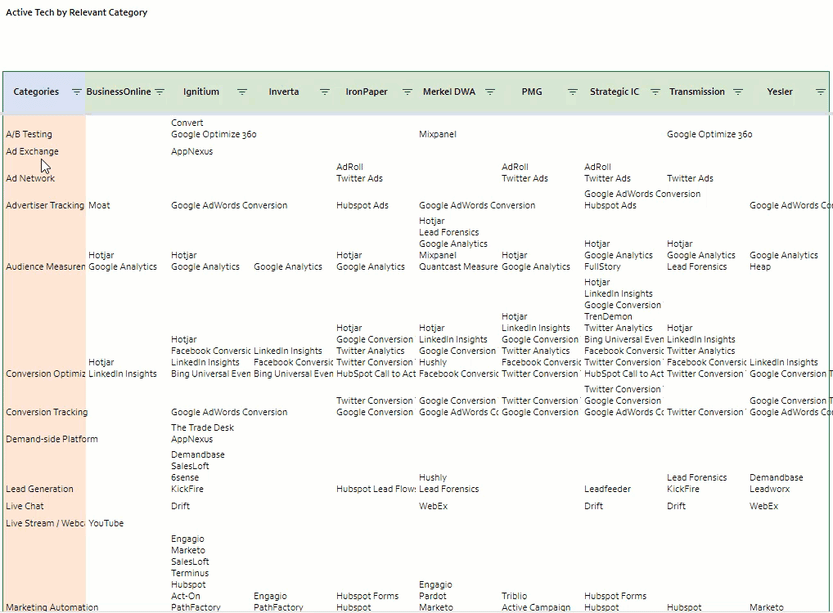Open the Yesler column filter icon
The width and height of the screenshot is (833, 613).
[821, 92]
